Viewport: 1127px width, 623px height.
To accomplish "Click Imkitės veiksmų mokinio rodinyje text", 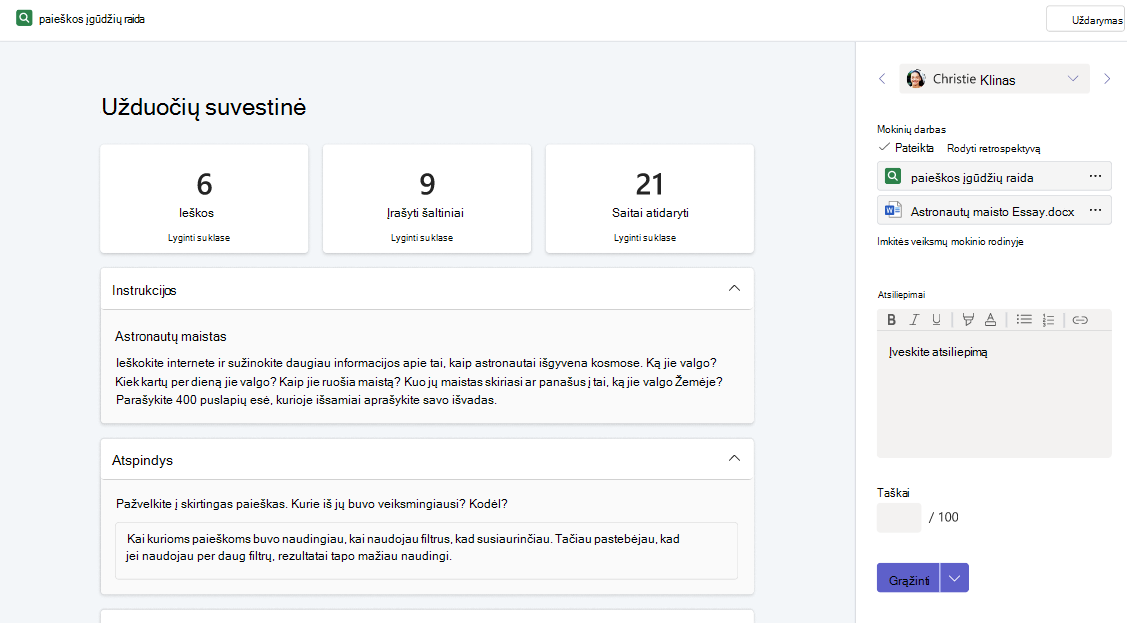I will (950, 241).
